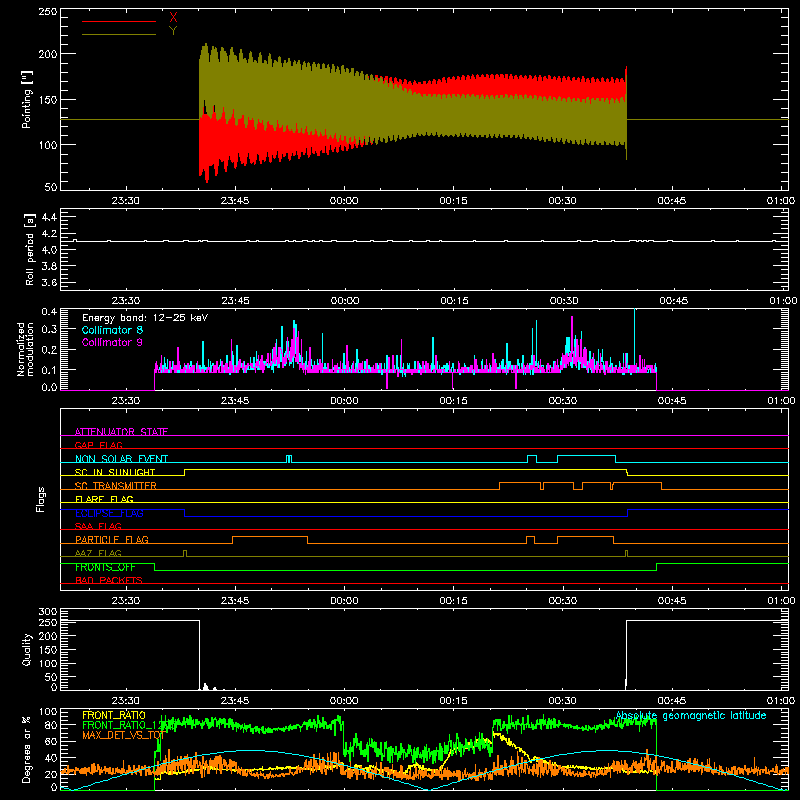The image size is (800, 800).
Task: Click the tall cyan Collimator 8 spike near 00:40
Action: tap(634, 337)
